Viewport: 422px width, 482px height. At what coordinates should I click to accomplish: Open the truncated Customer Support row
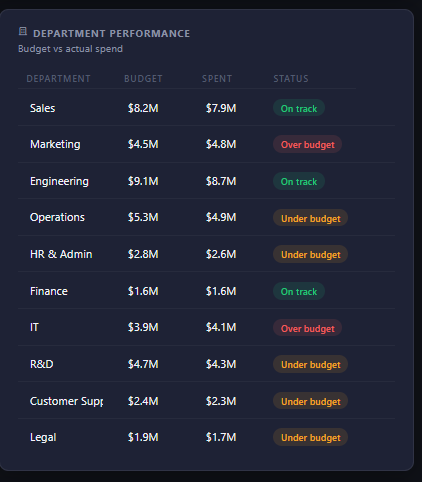[206, 400]
